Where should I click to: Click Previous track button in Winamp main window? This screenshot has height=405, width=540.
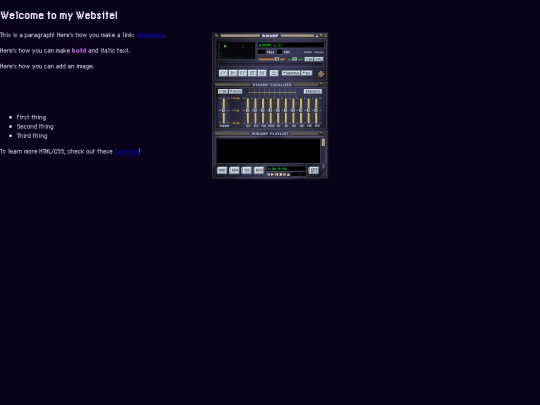click(223, 73)
